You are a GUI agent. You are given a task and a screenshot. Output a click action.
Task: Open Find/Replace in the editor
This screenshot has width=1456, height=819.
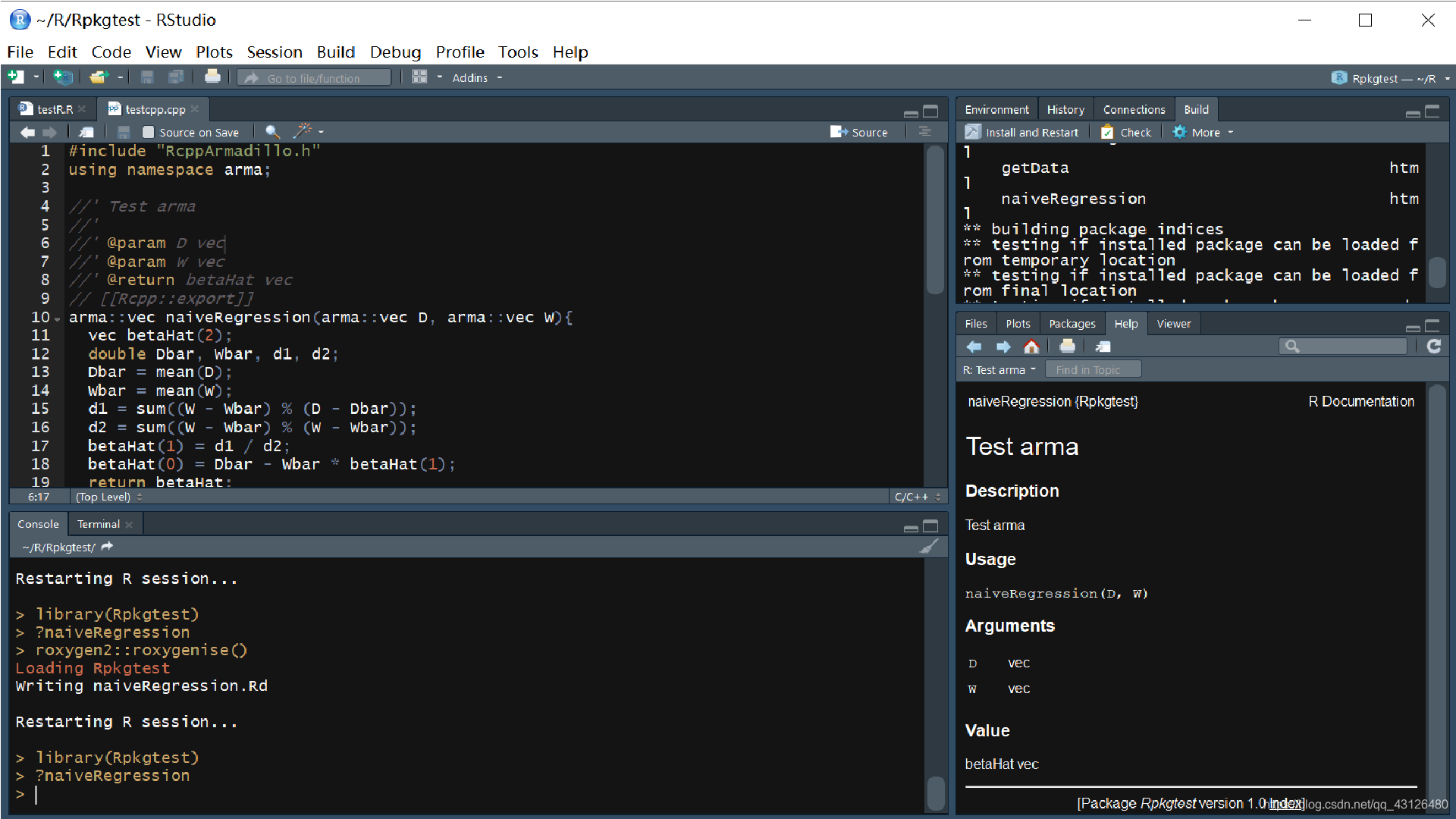[x=272, y=132]
